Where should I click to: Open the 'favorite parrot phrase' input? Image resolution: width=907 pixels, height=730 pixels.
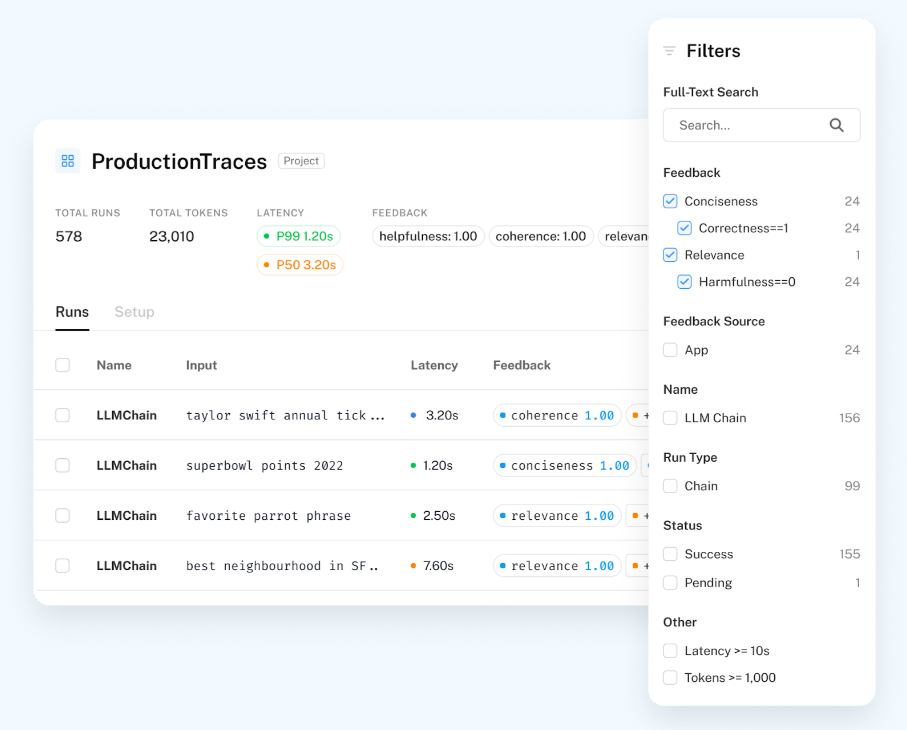(x=268, y=515)
